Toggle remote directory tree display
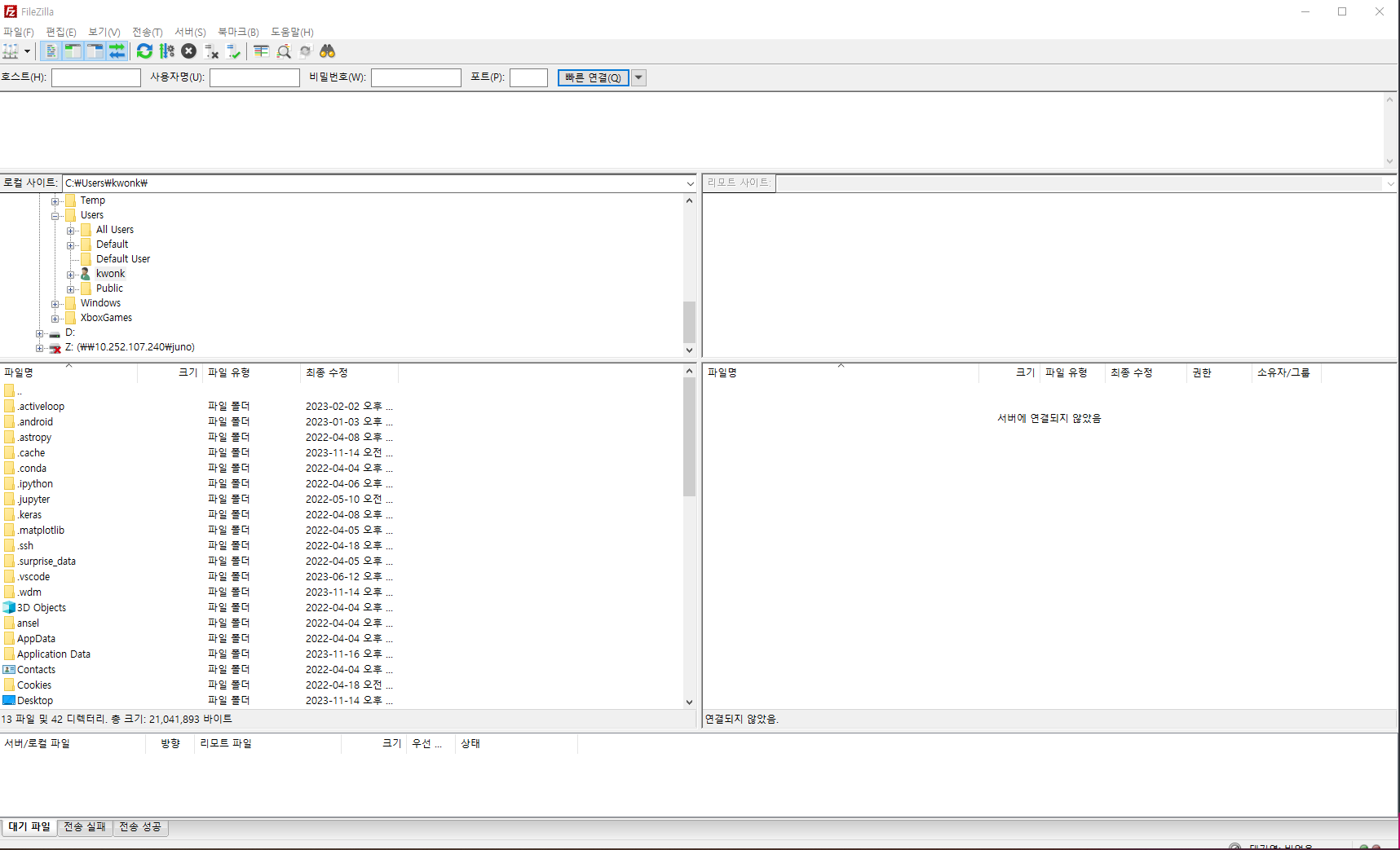This screenshot has height=850, width=1400. coord(95,51)
